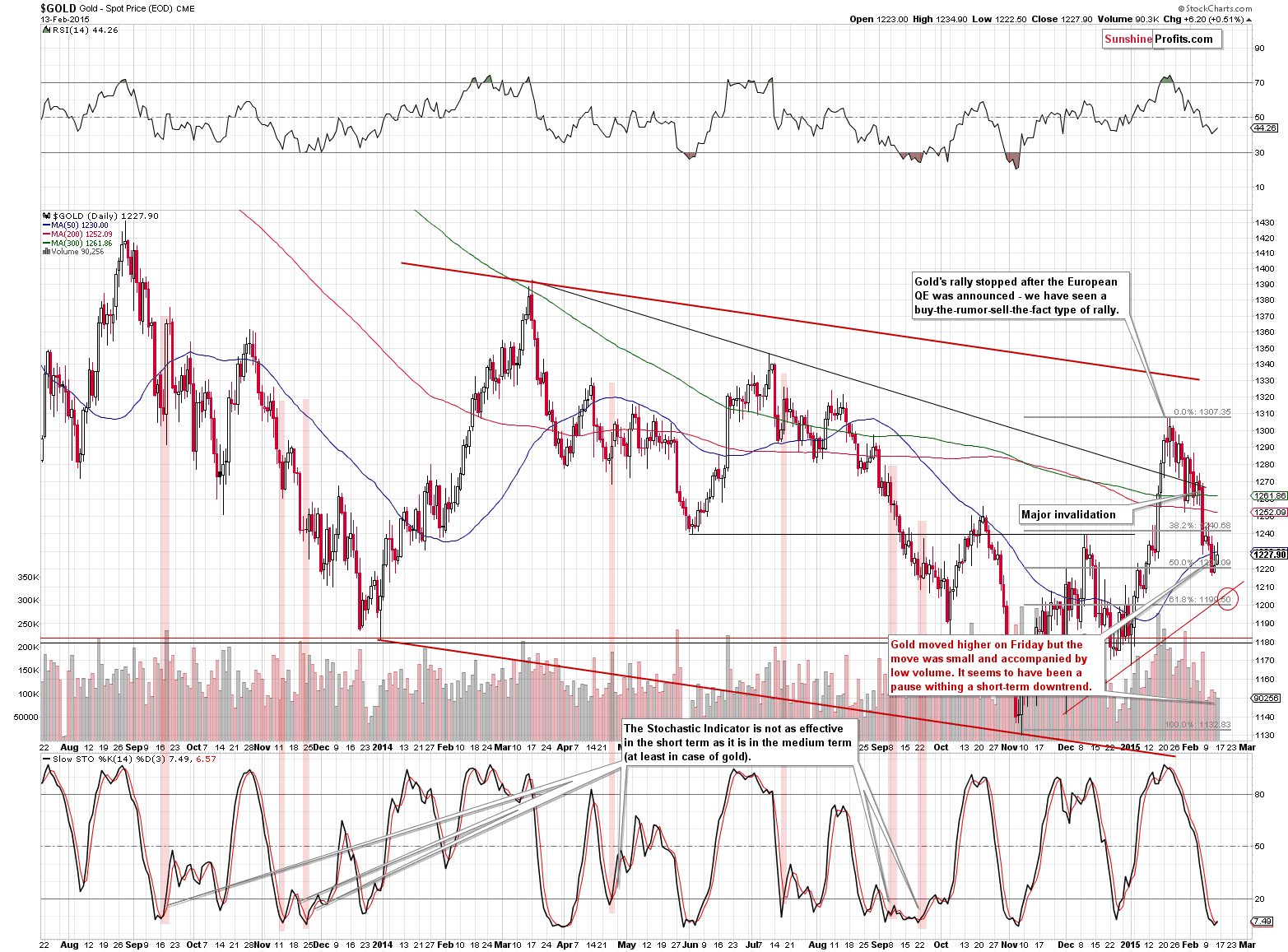The width and height of the screenshot is (1288, 952).
Task: Open the StockCharts.com copyright credit
Action: [x=1216, y=9]
